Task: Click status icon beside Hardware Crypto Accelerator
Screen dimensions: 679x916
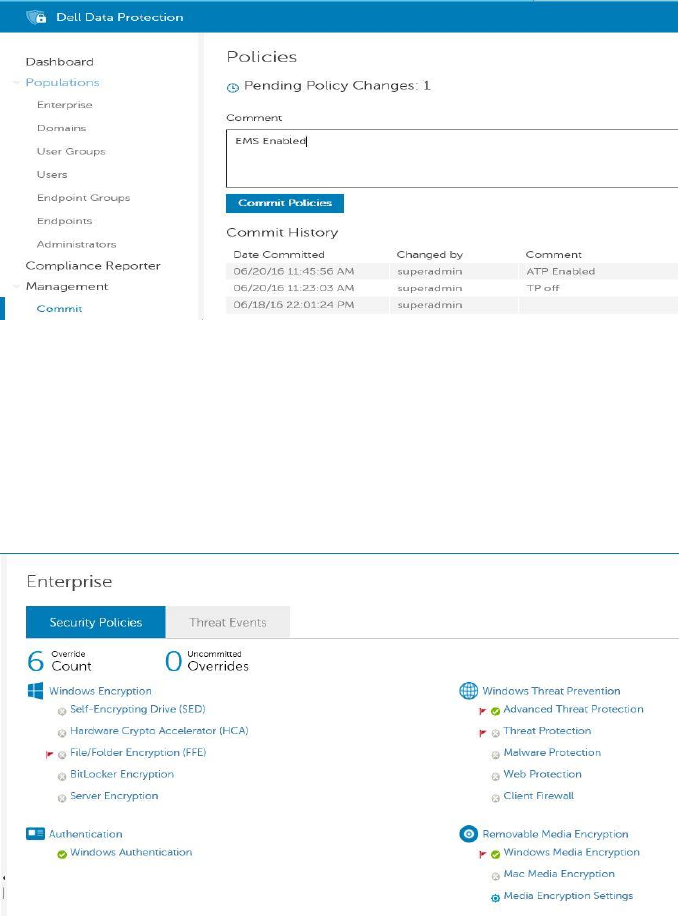Action: click(x=62, y=733)
